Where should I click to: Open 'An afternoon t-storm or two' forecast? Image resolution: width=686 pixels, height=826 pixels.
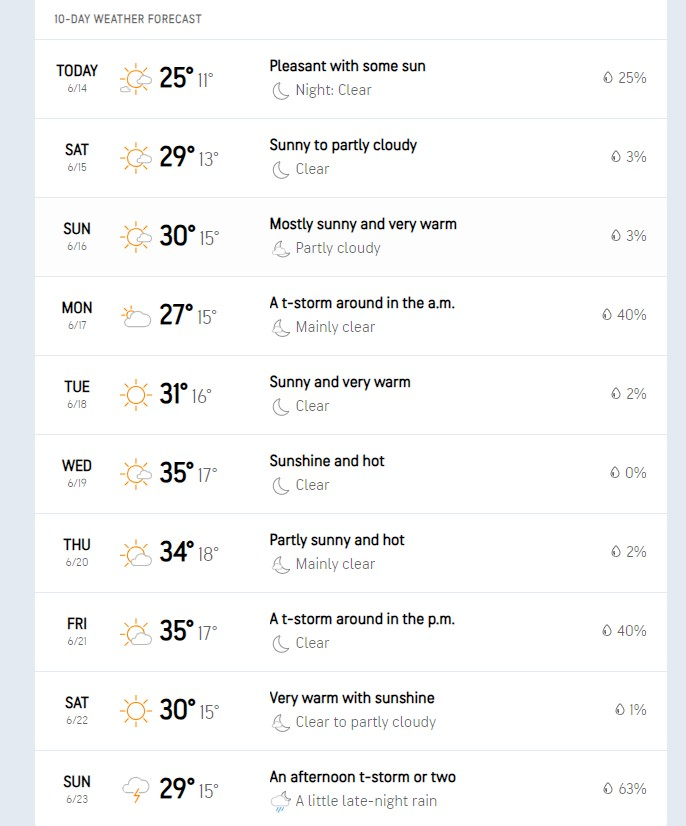click(362, 777)
